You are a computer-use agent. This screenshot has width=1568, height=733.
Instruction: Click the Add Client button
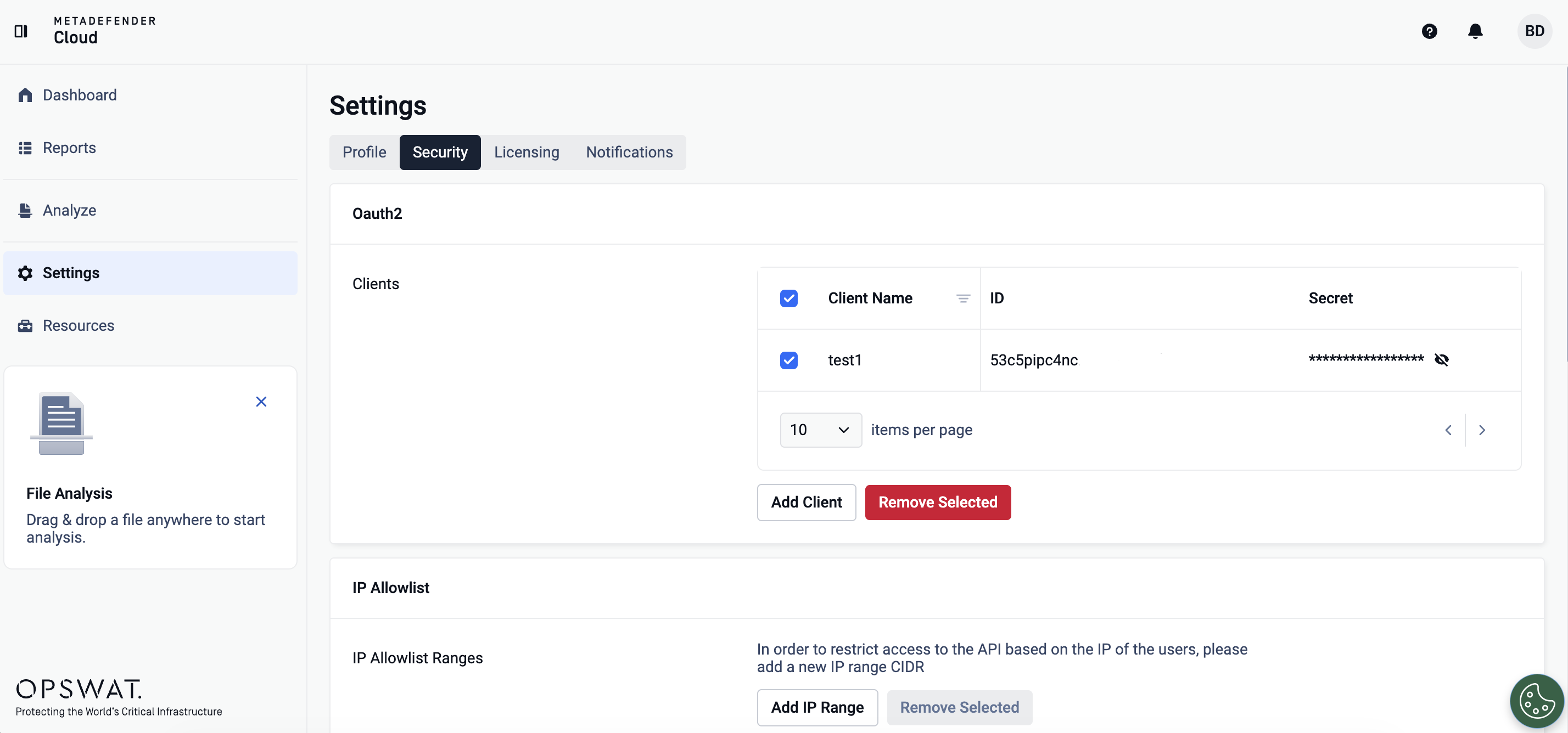coord(806,502)
